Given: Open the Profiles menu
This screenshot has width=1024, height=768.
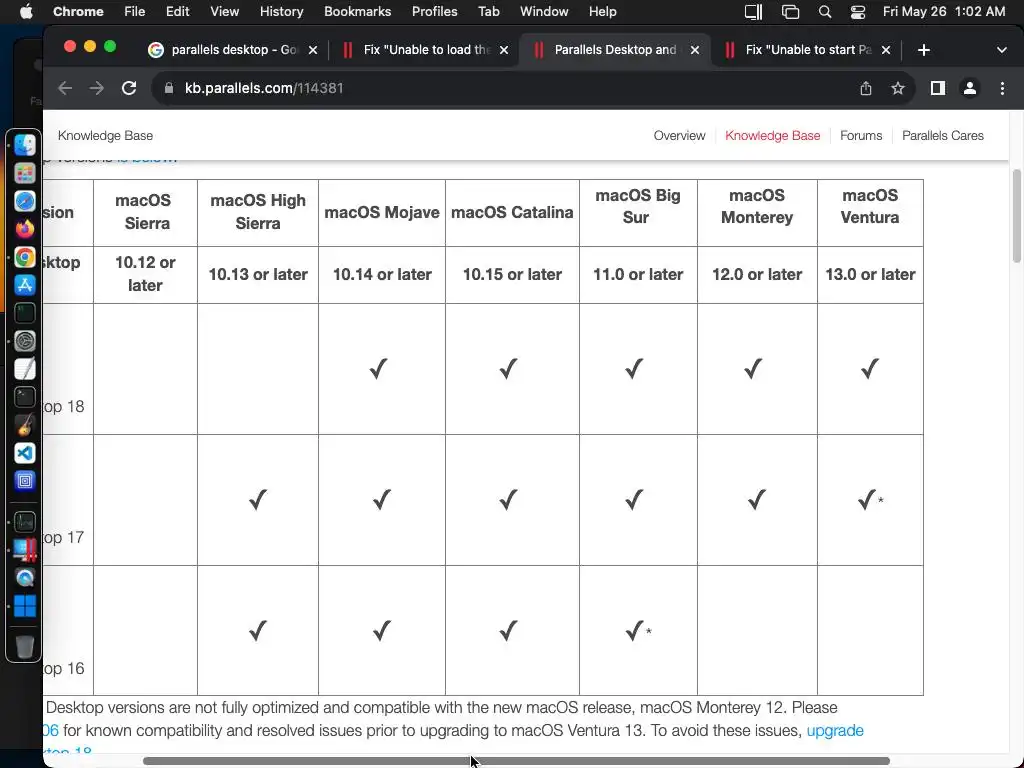Looking at the screenshot, I should pos(434,12).
